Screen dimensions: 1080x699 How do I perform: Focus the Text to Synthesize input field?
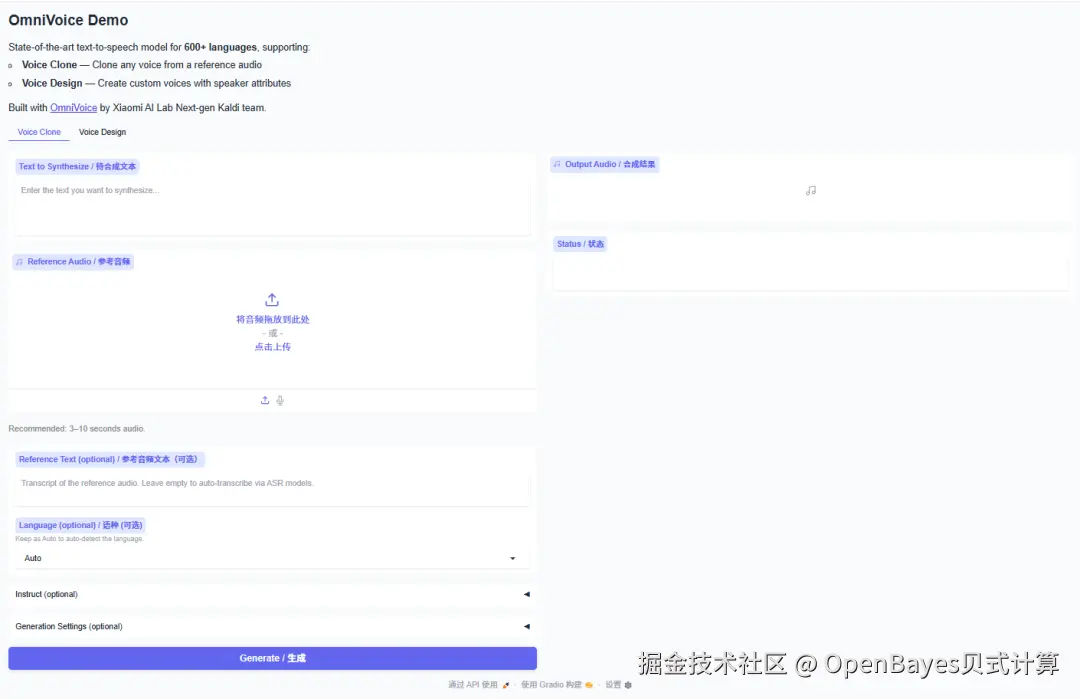pyautogui.click(x=272, y=207)
